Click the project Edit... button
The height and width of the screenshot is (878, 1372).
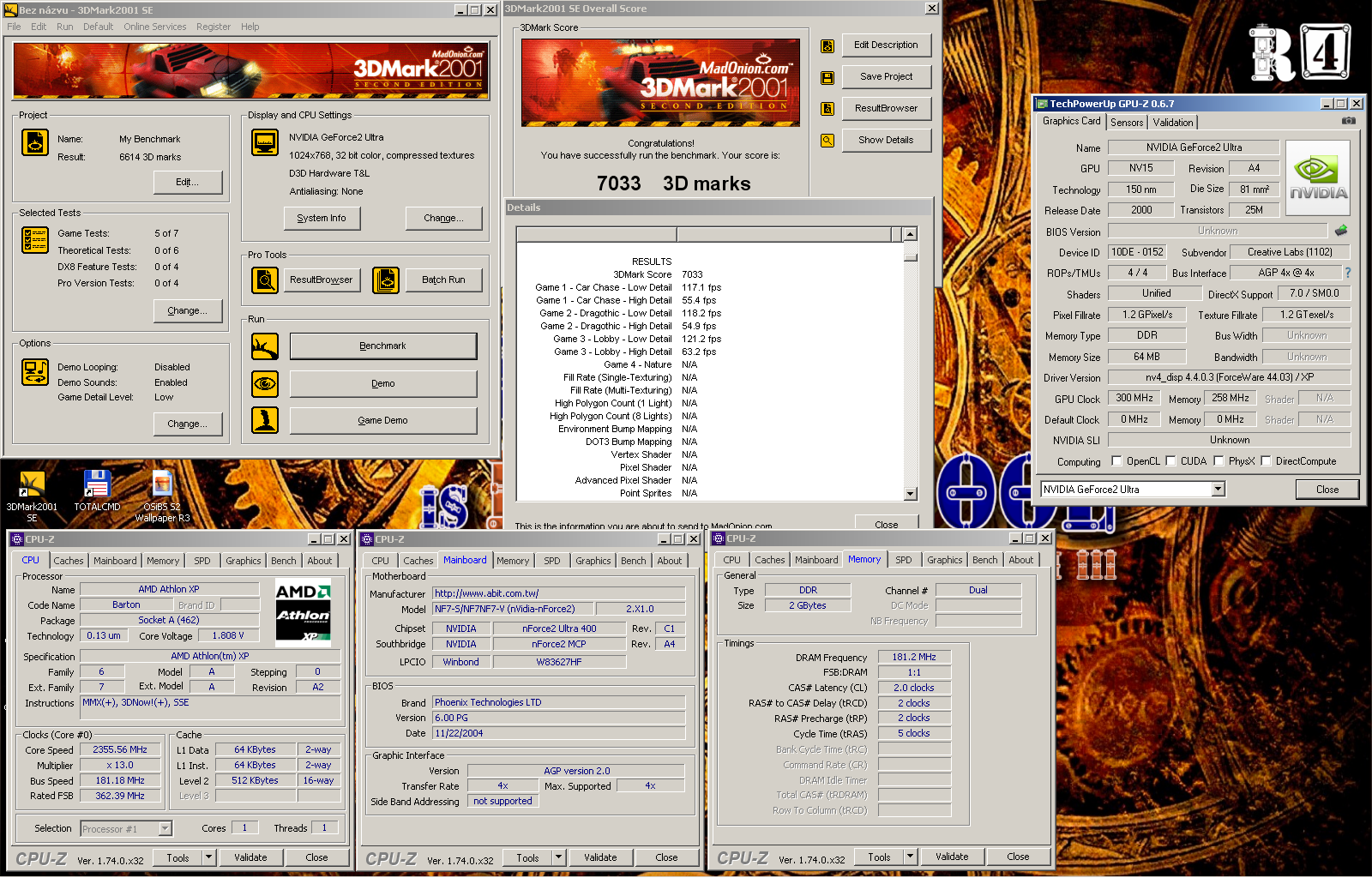tap(188, 182)
